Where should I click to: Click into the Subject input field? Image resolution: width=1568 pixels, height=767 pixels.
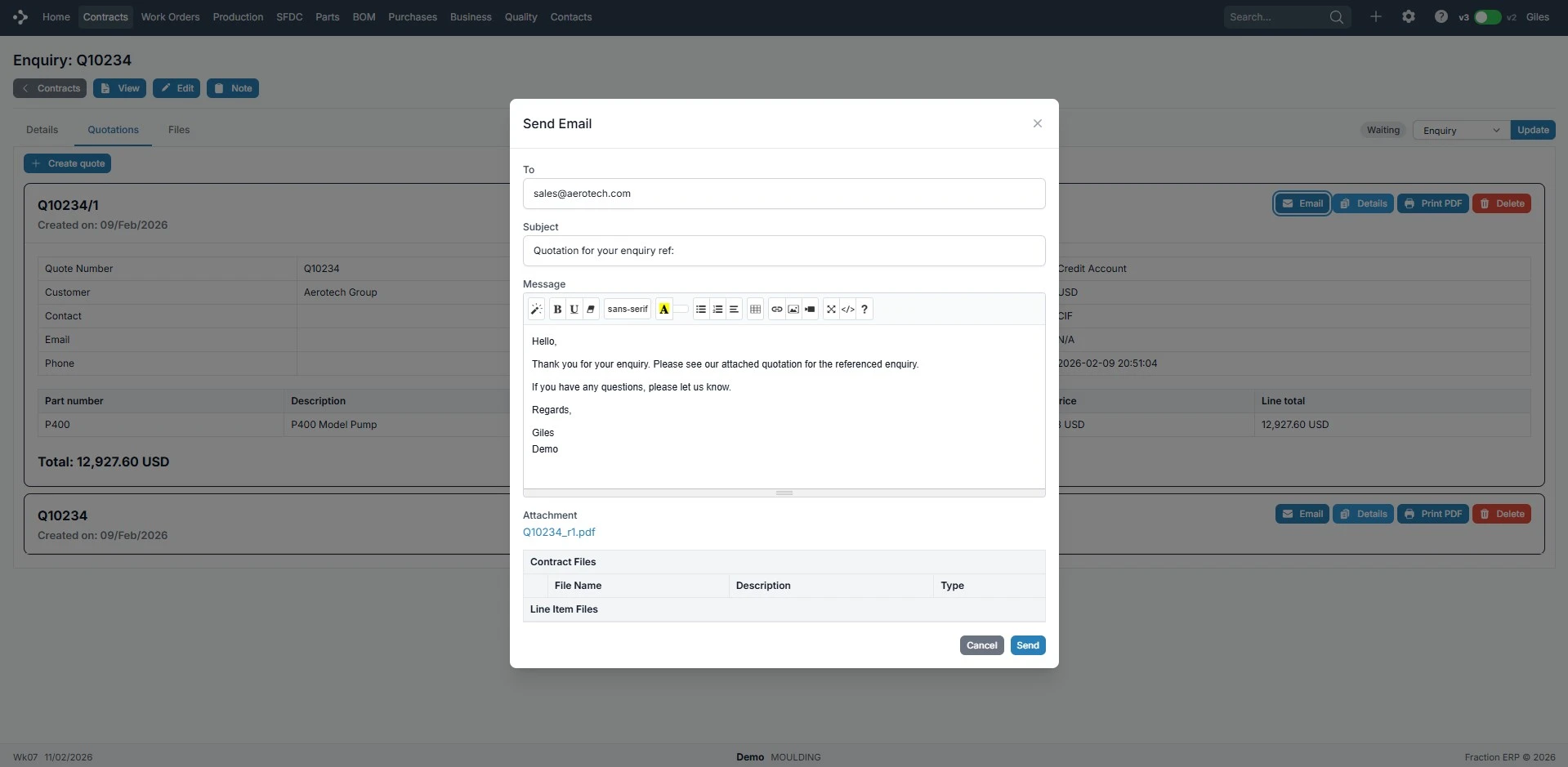click(x=784, y=251)
